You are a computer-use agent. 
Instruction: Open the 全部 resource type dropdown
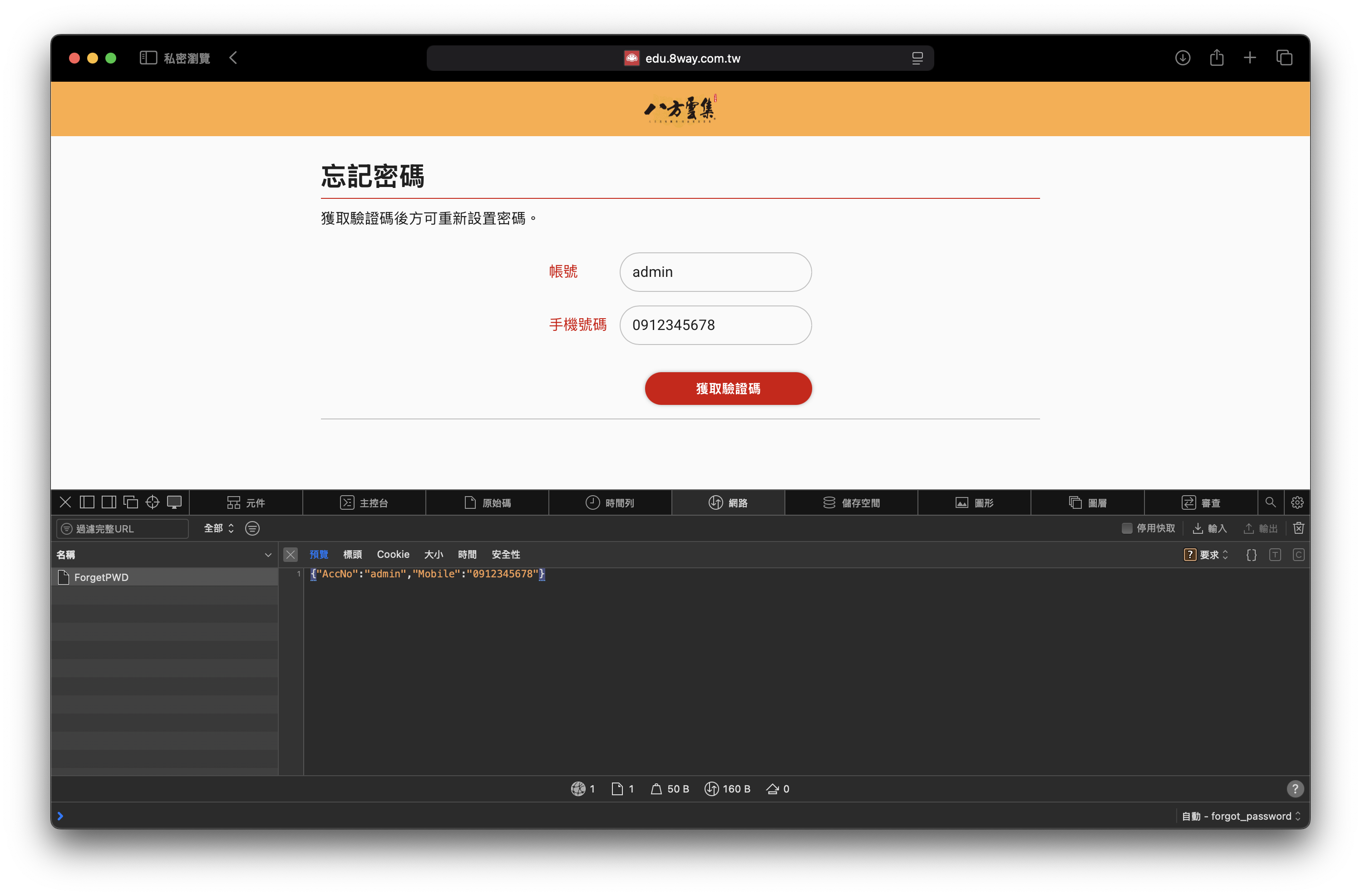coord(219,528)
